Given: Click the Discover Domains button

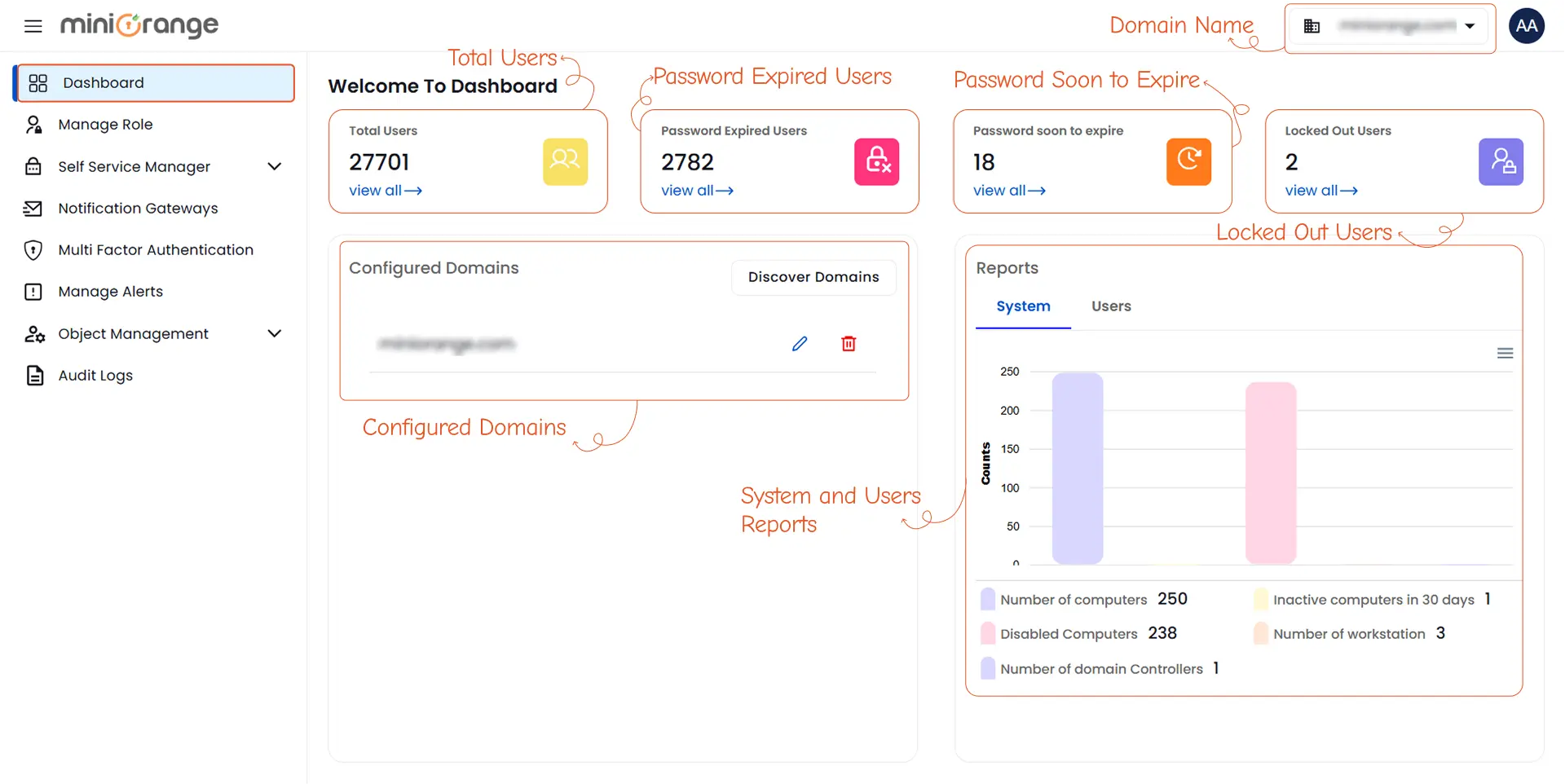Looking at the screenshot, I should 813,277.
